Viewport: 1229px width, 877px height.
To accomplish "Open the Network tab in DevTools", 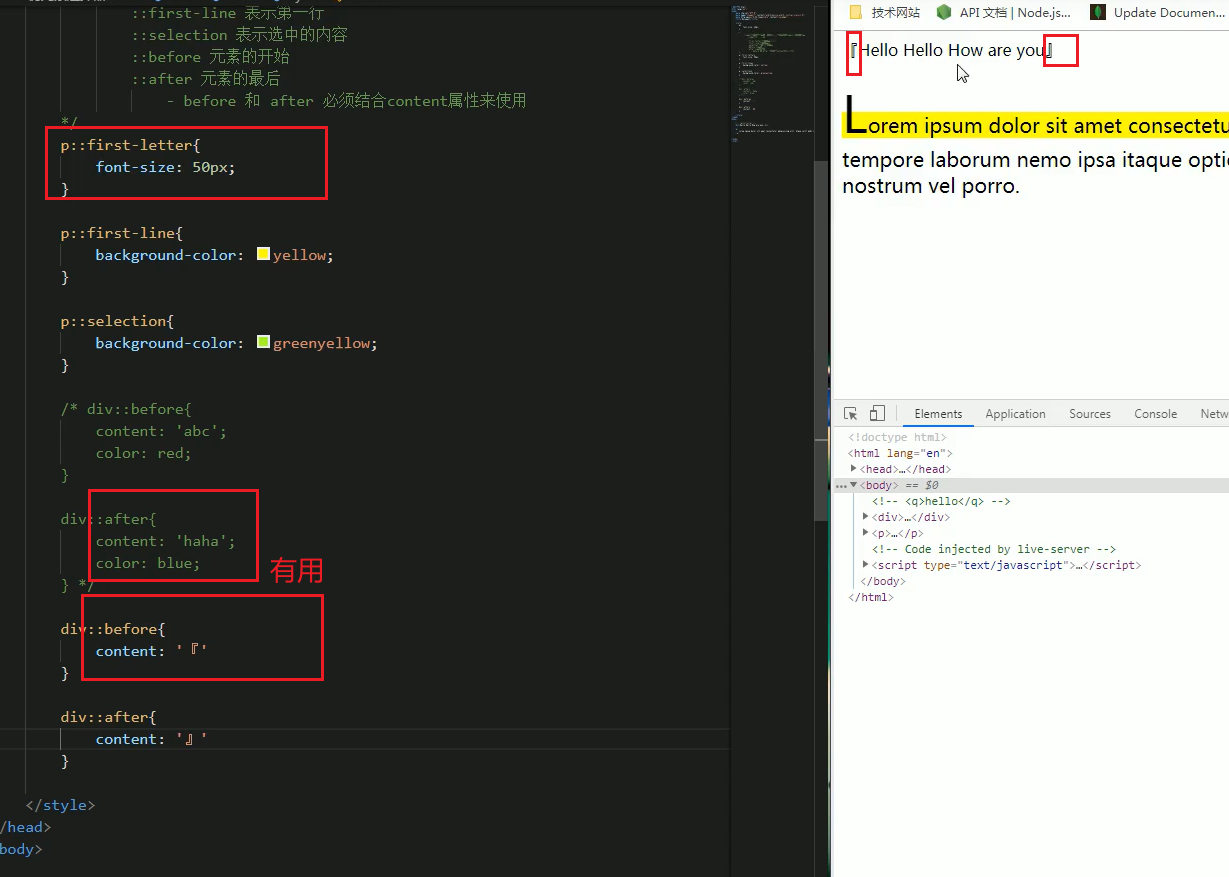I will pos(1212,414).
